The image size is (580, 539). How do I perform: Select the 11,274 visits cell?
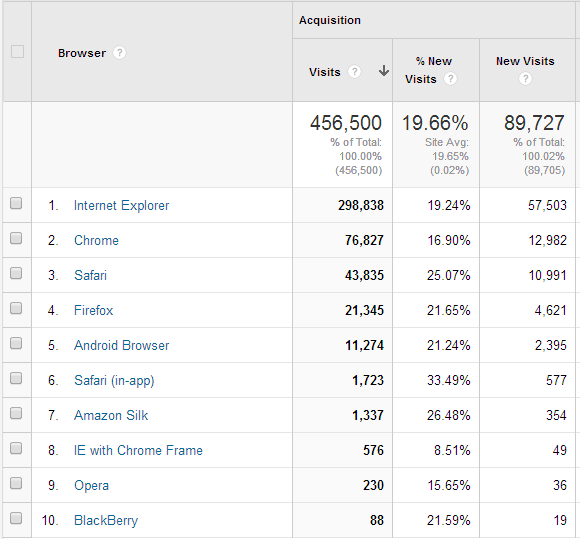pyautogui.click(x=364, y=346)
